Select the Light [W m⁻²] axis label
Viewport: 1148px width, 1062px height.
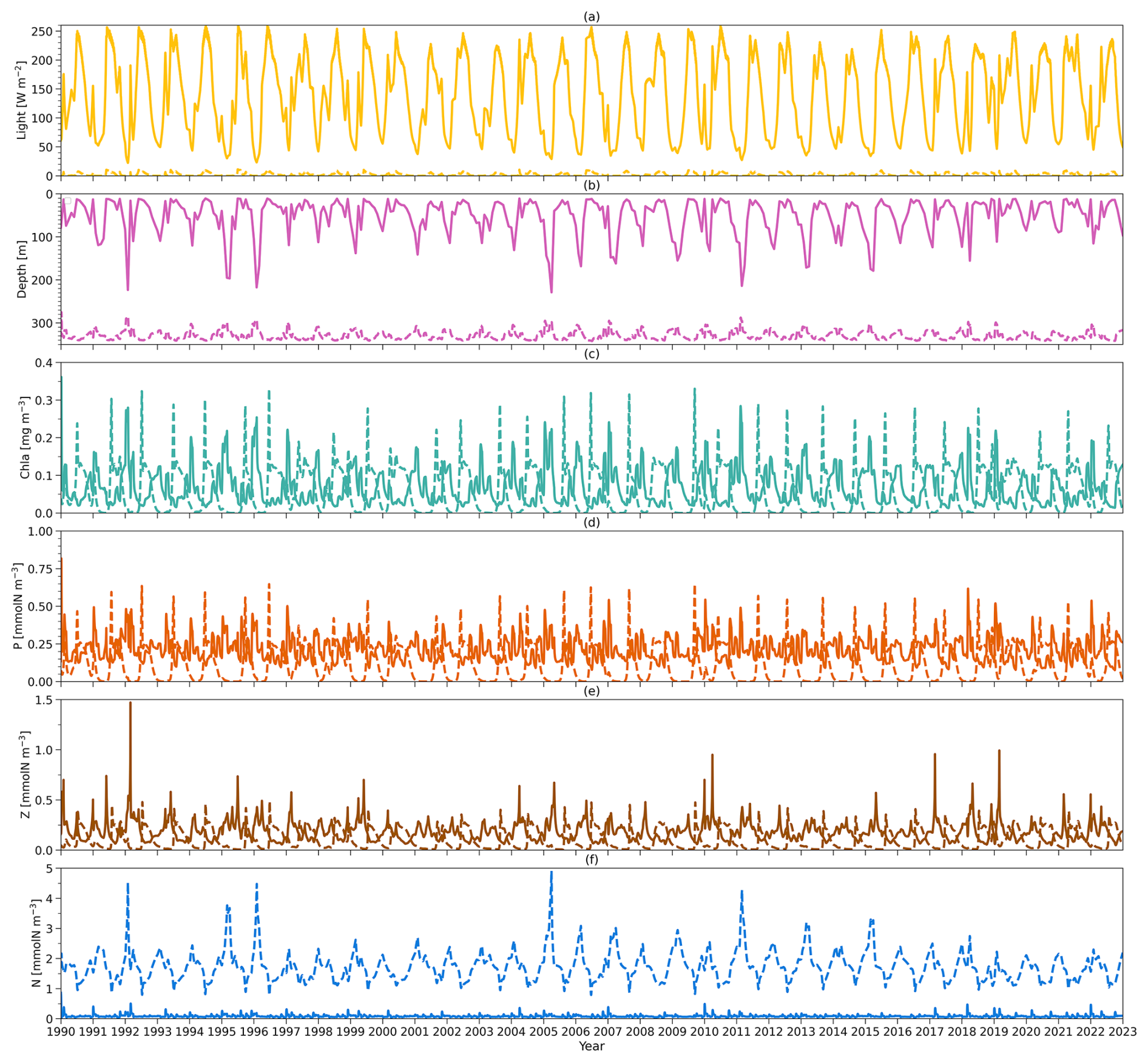pyautogui.click(x=22, y=100)
